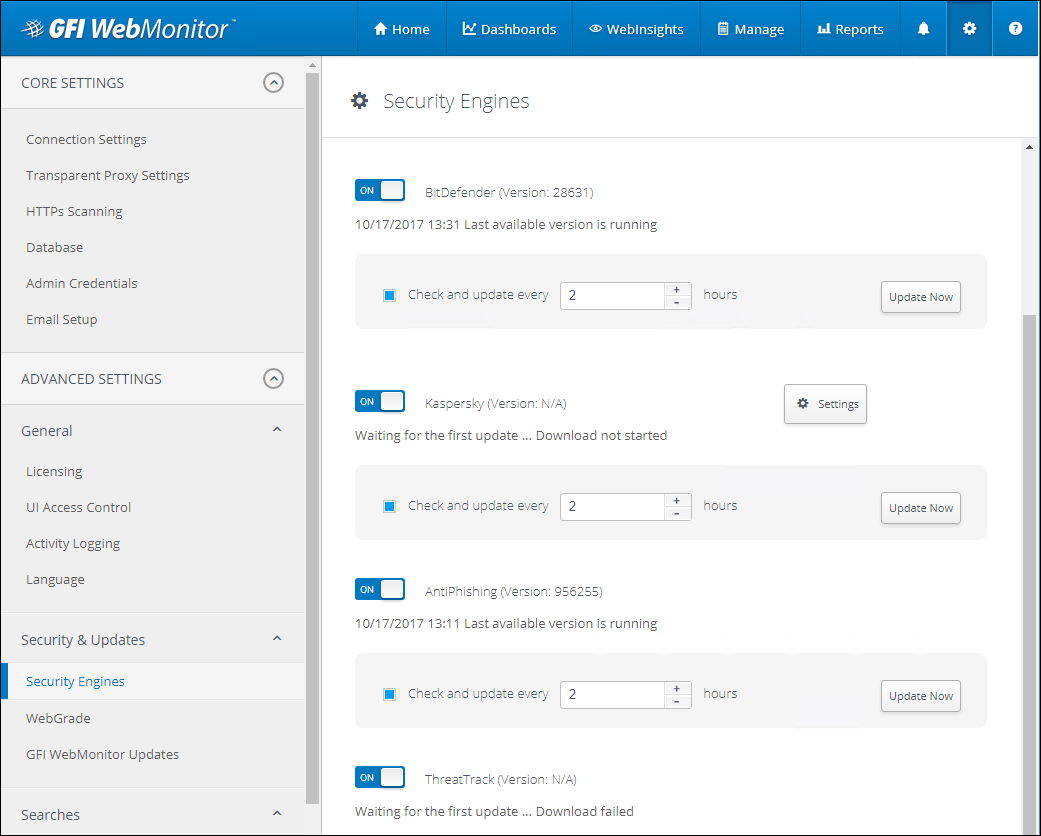The width and height of the screenshot is (1041, 836).
Task: Click the sidebar scroll up arrow
Action: click(x=313, y=65)
